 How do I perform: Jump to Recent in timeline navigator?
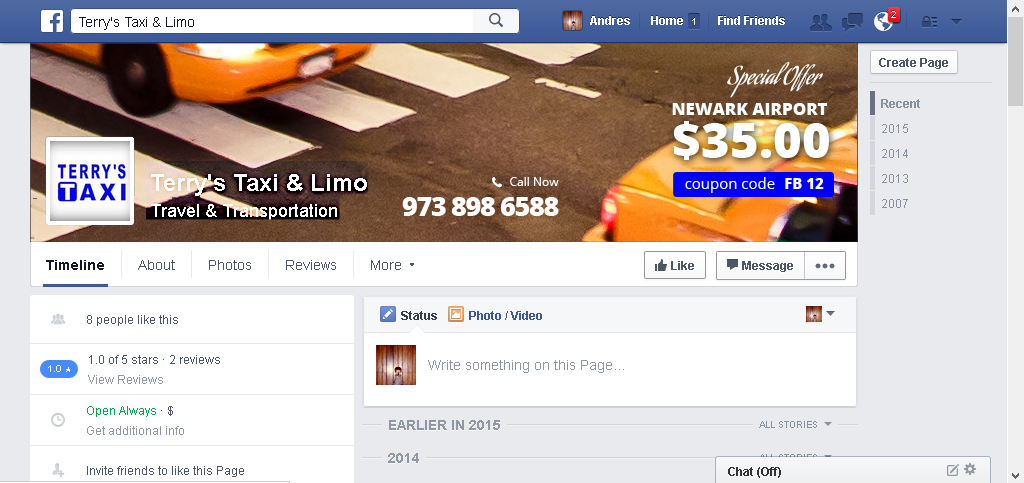click(900, 104)
